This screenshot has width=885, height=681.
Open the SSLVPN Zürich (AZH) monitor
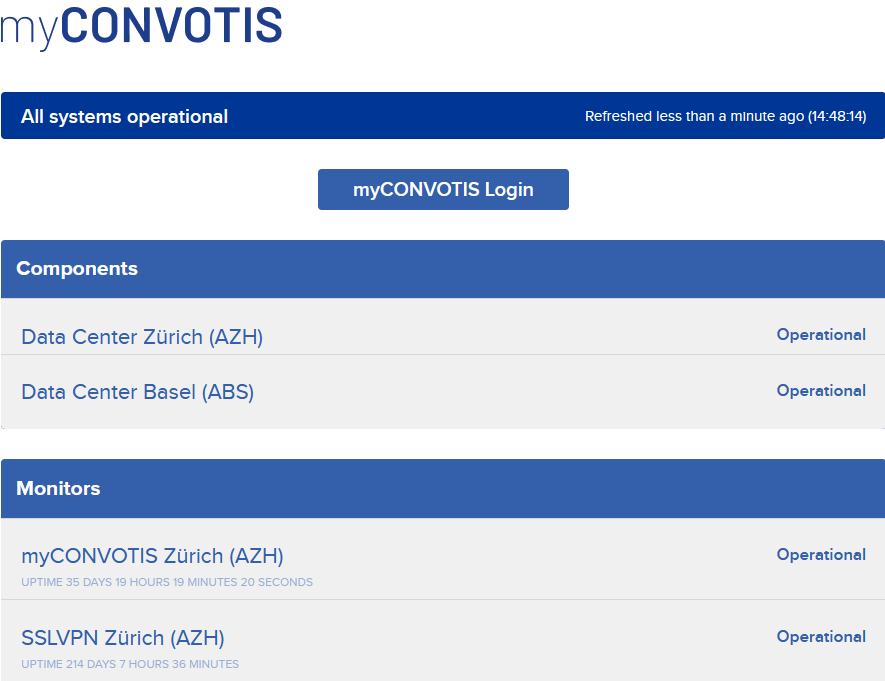122,638
